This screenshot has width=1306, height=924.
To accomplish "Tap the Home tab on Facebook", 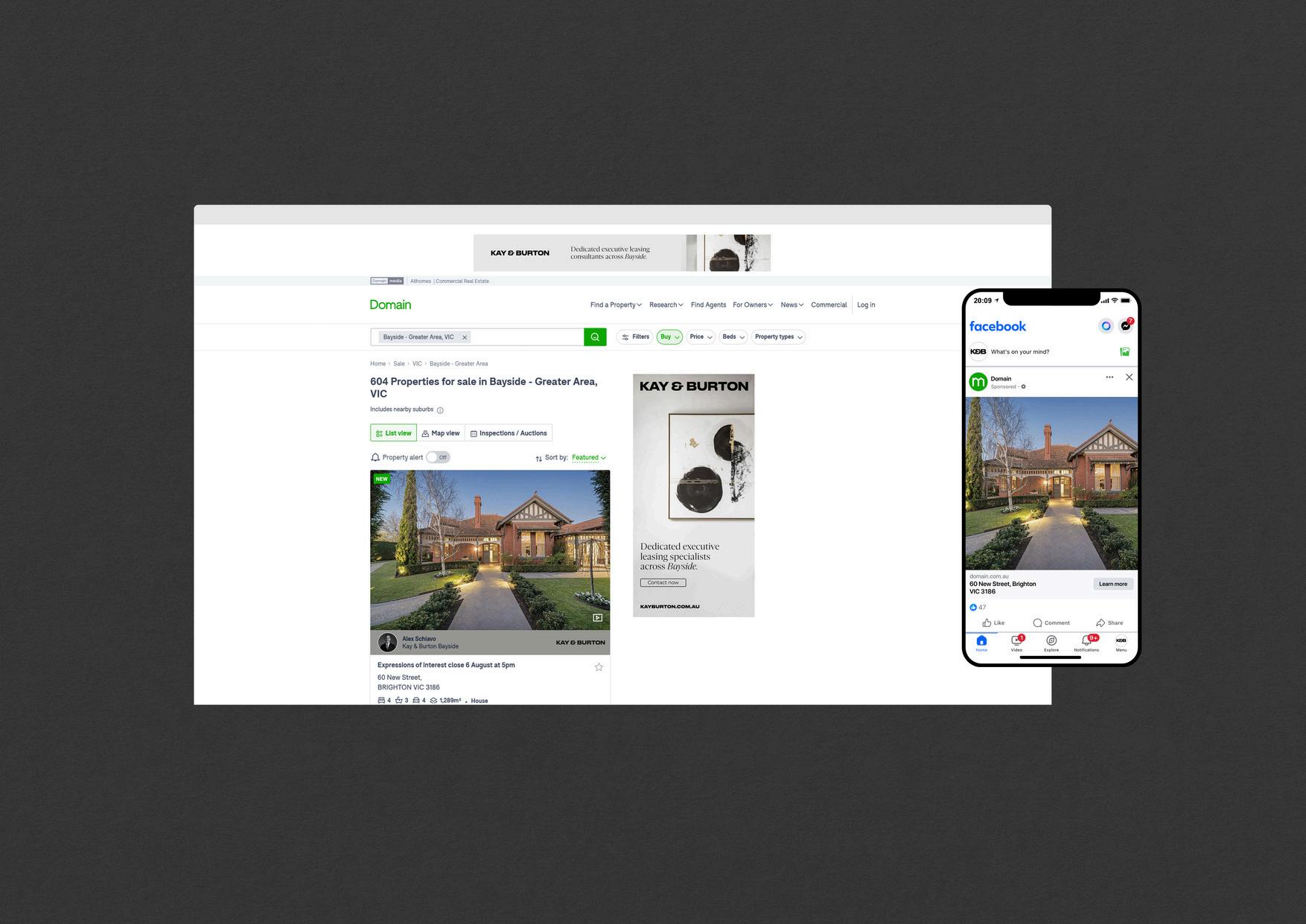I will [981, 644].
